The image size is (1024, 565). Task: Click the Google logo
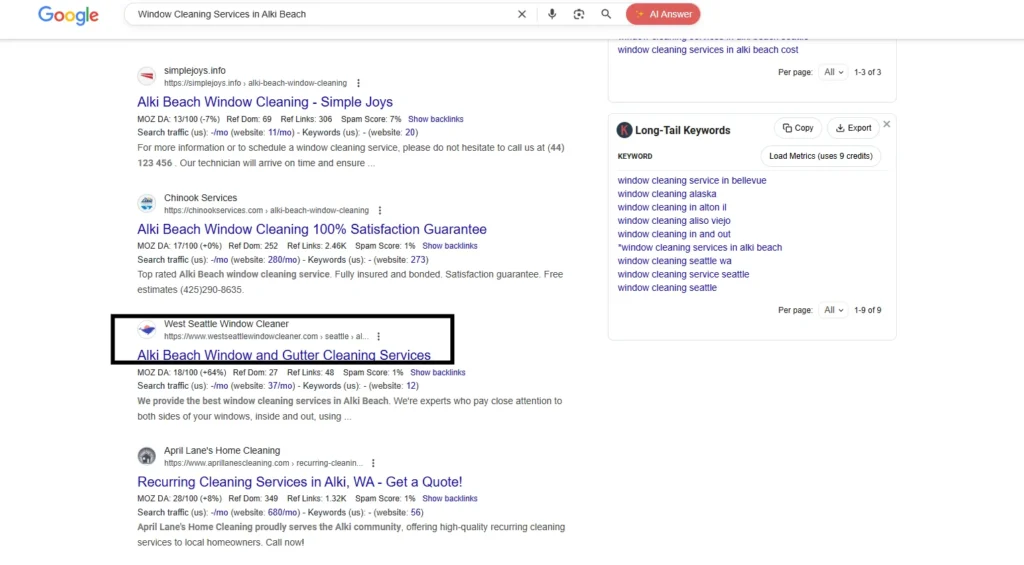click(x=68, y=15)
